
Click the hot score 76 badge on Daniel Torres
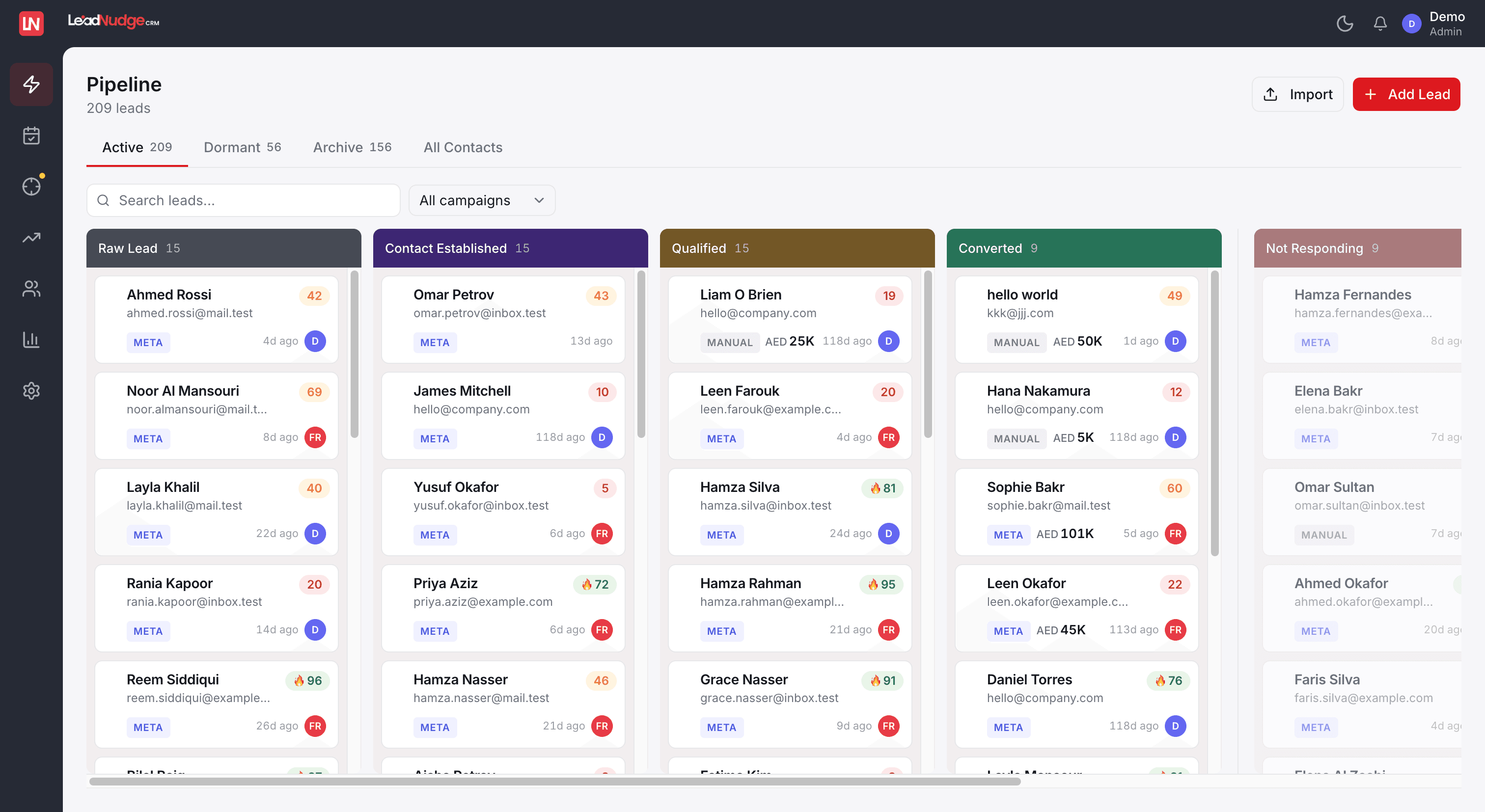[1169, 680]
